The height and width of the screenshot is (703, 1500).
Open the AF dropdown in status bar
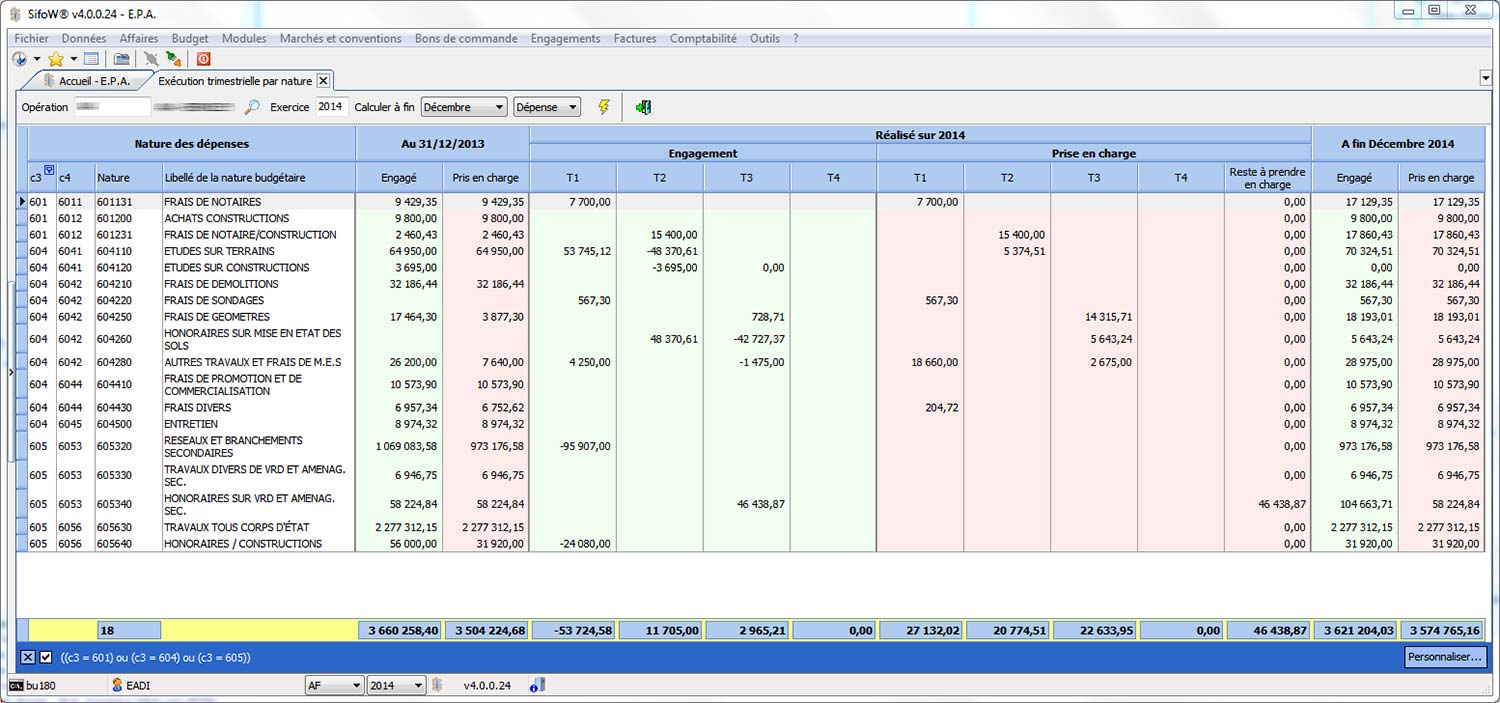tap(334, 685)
